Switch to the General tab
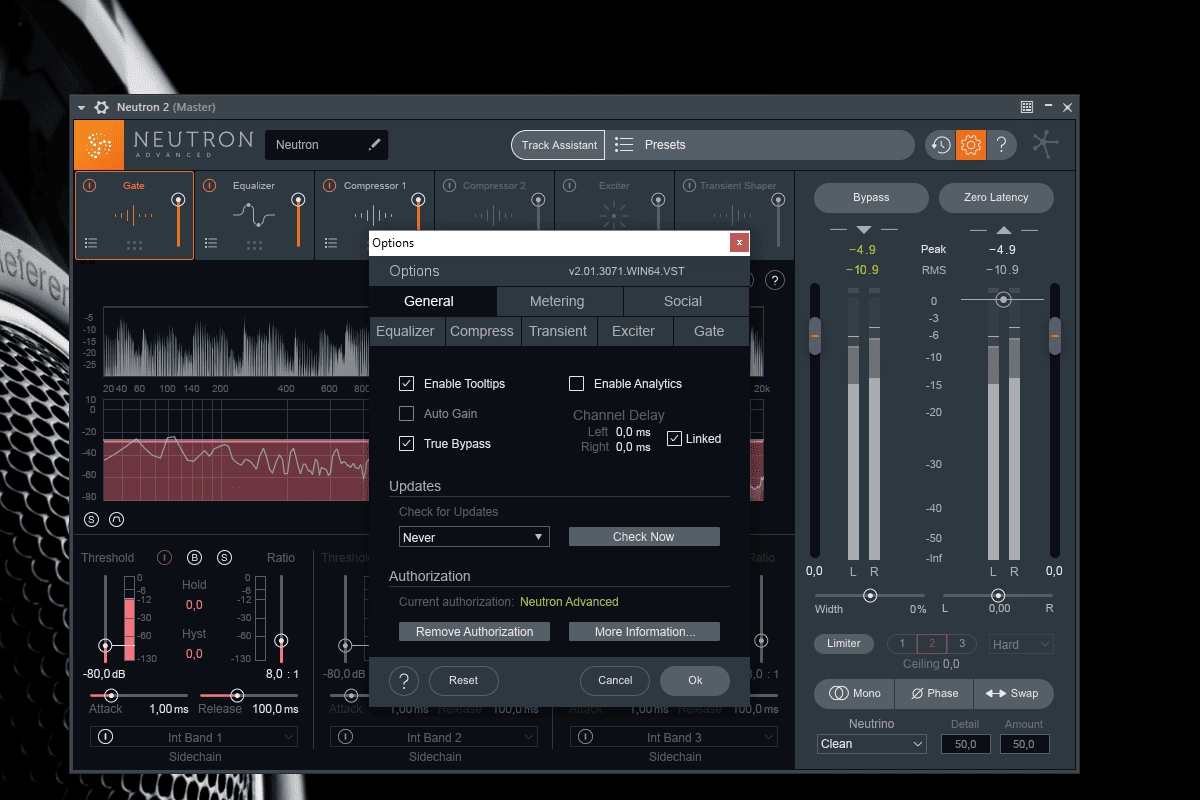 click(x=429, y=301)
